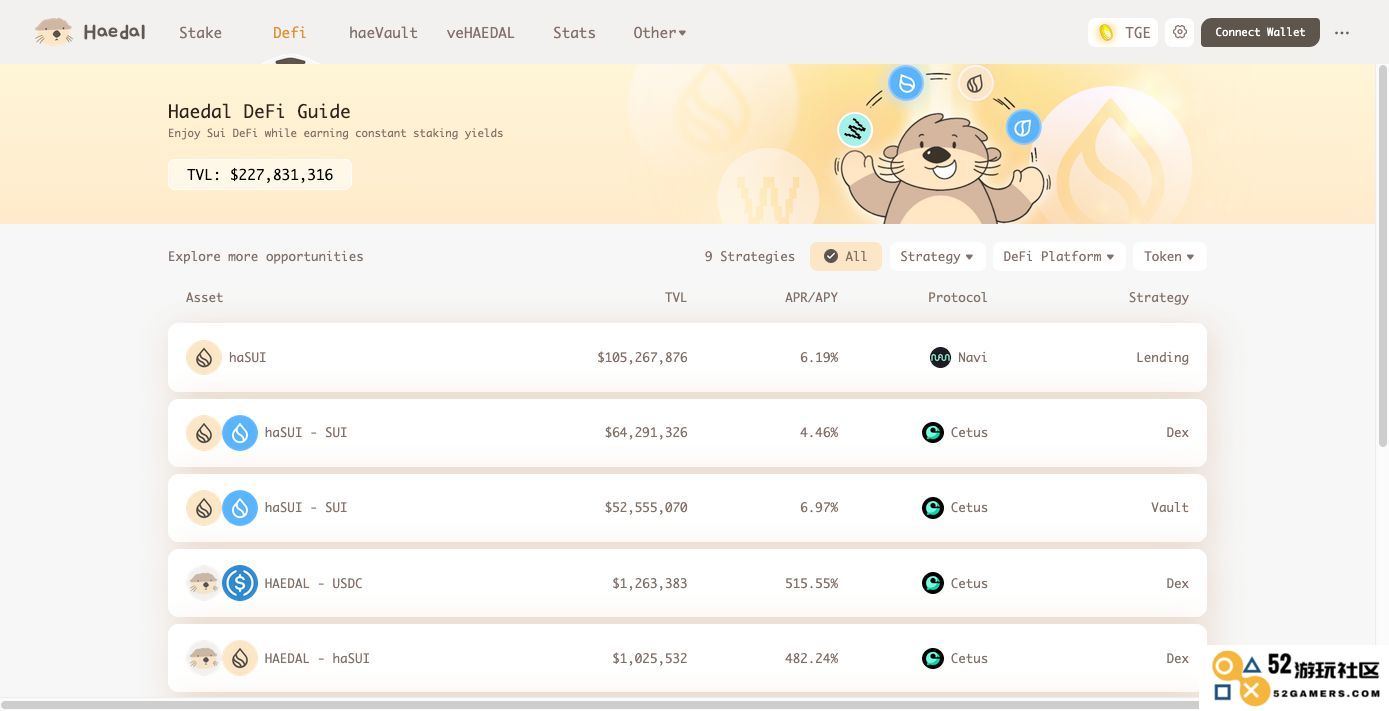Viewport: 1389px width, 711px height.
Task: Click the Lending strategy label
Action: pyautogui.click(x=1162, y=357)
